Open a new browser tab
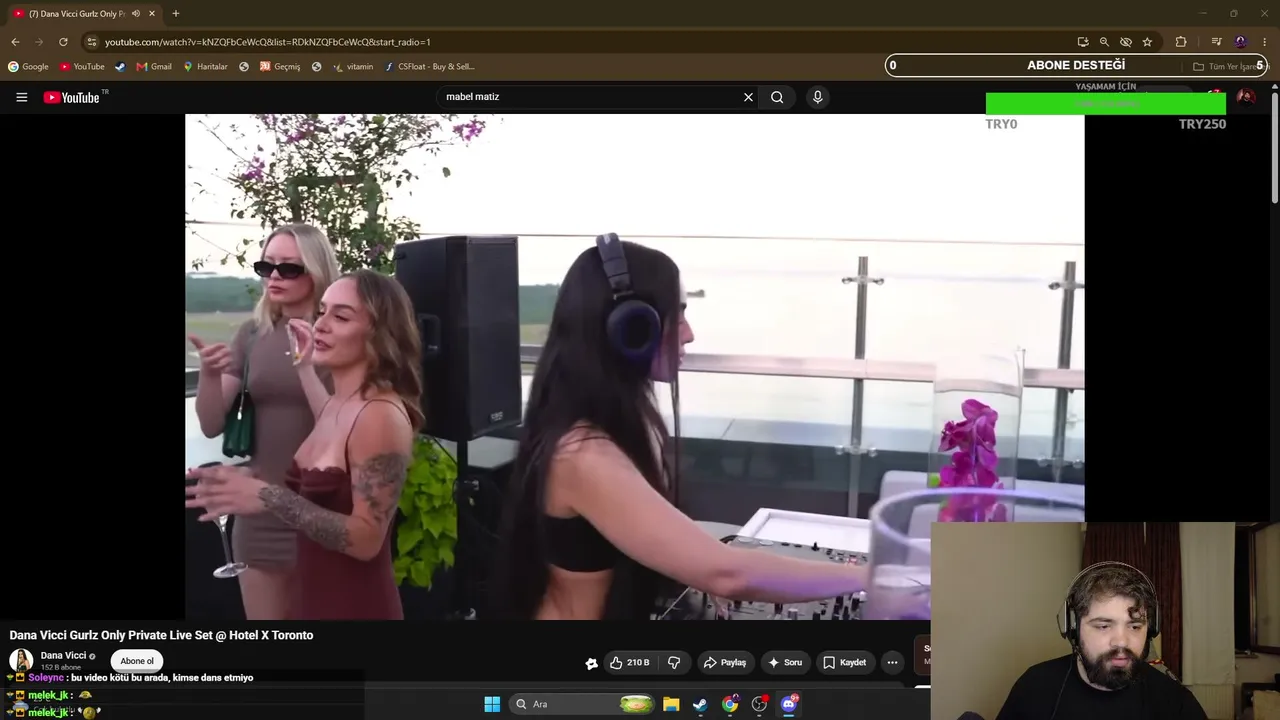Viewport: 1280px width, 720px height. [x=176, y=14]
